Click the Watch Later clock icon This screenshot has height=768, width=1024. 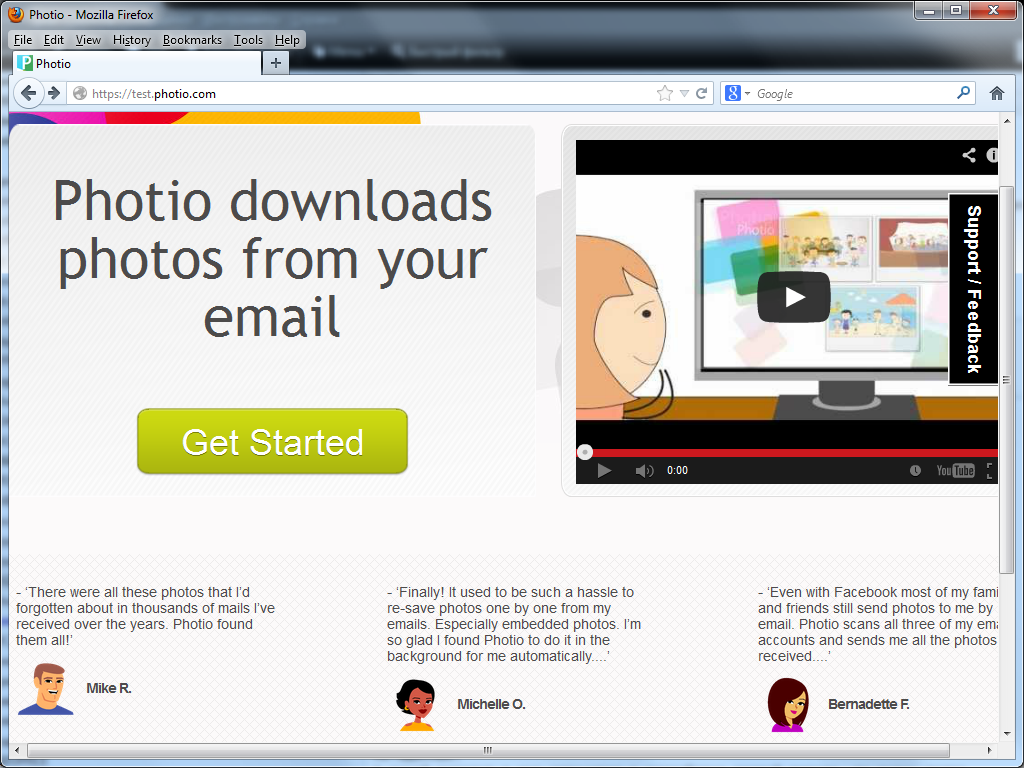916,470
